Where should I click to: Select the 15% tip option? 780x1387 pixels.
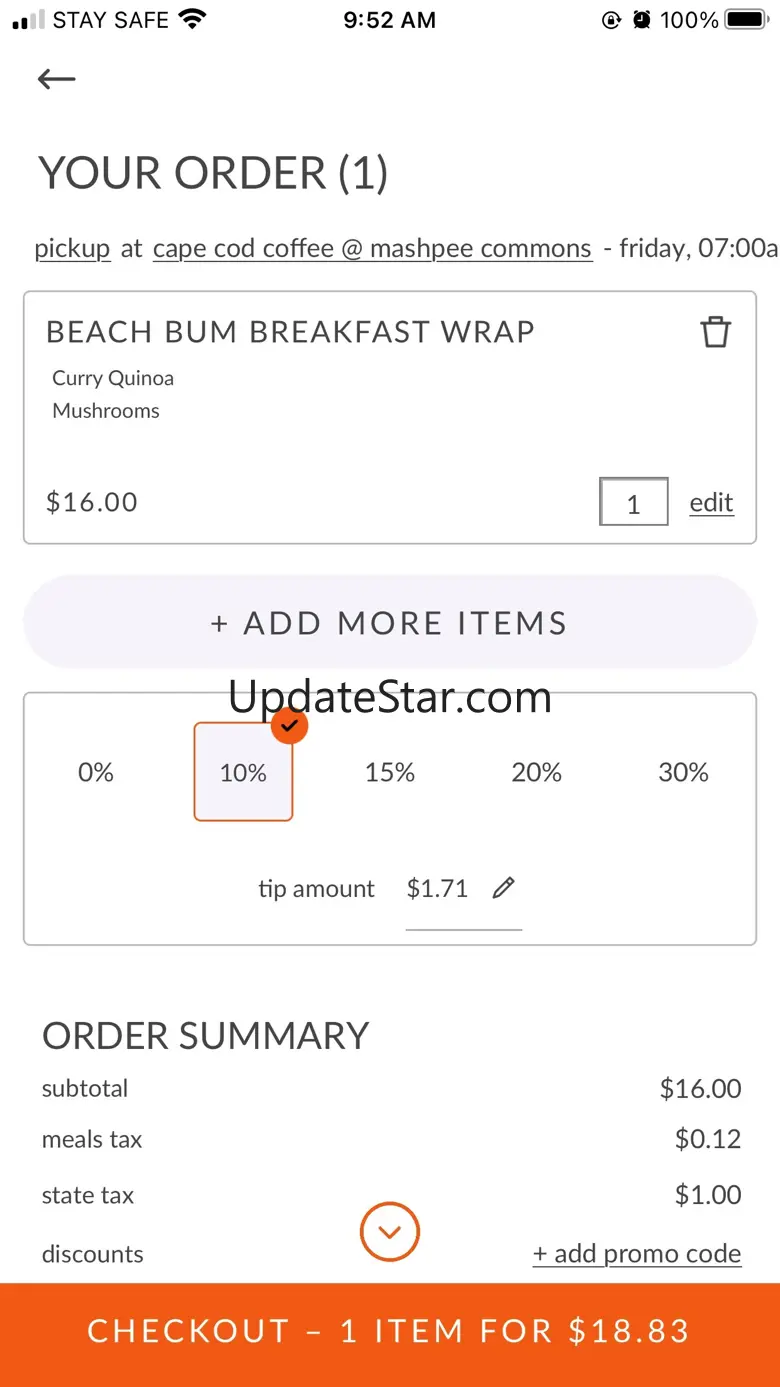pos(390,772)
